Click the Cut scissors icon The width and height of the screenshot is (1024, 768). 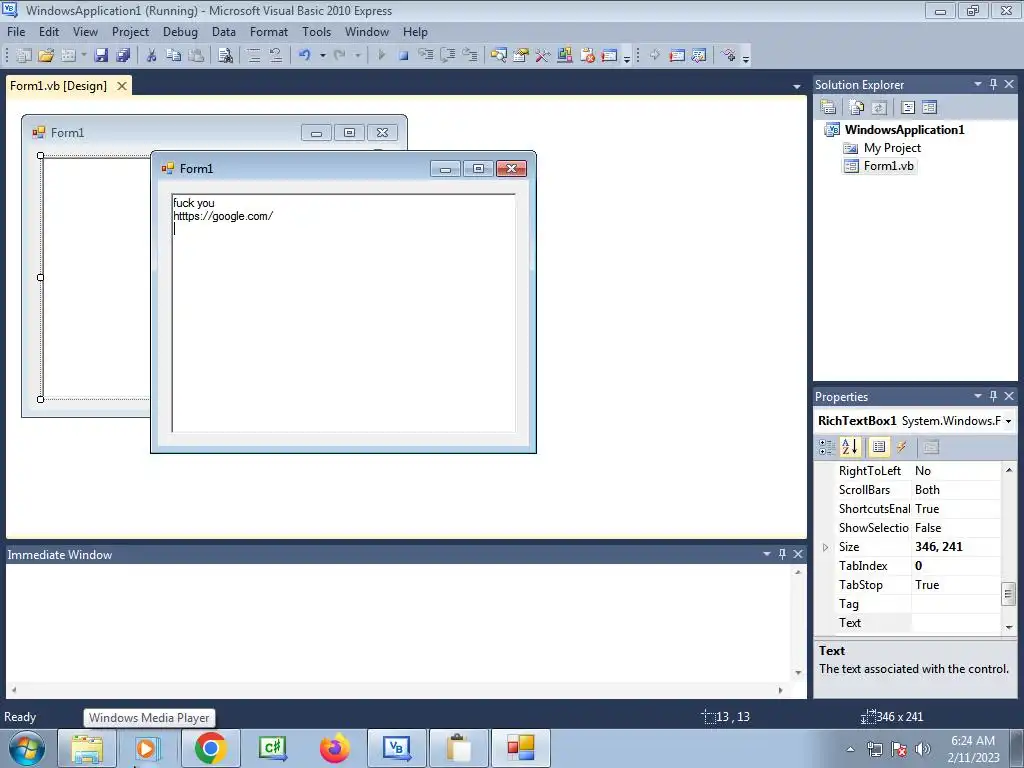[151, 56]
